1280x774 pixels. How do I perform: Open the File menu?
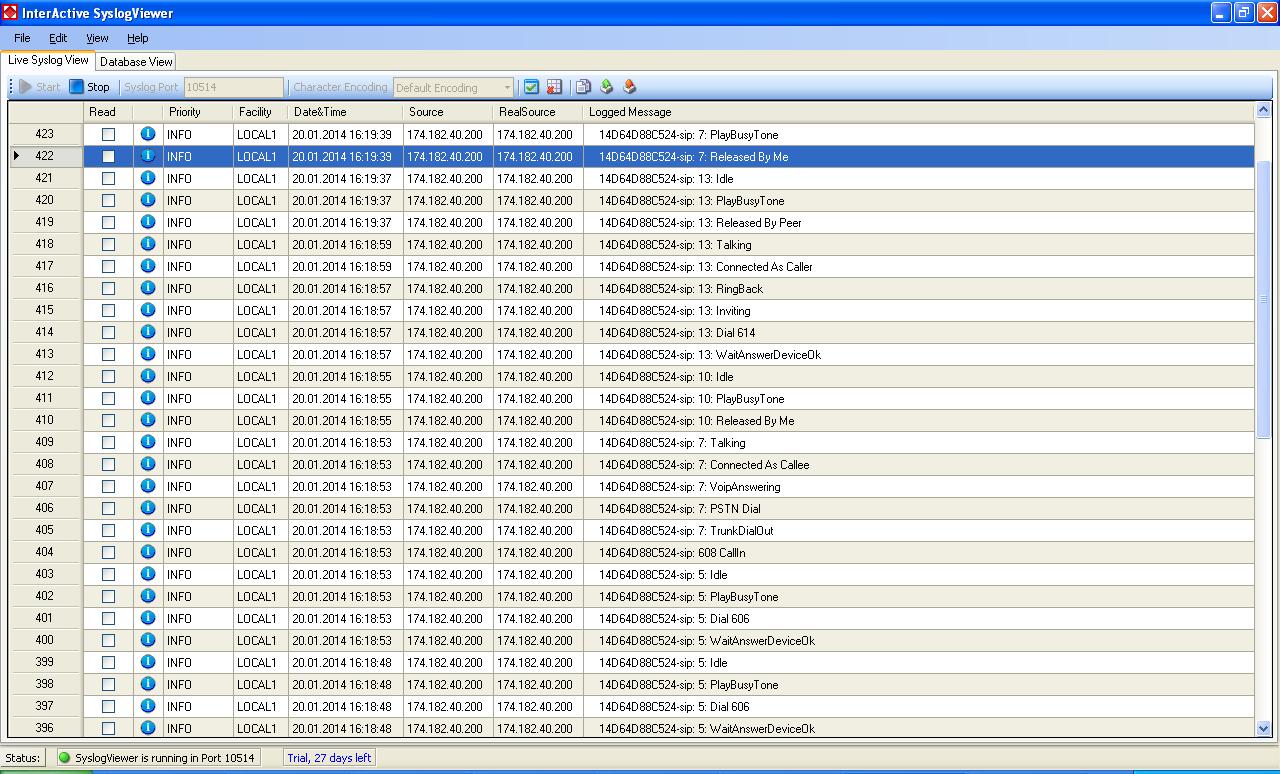click(x=22, y=38)
